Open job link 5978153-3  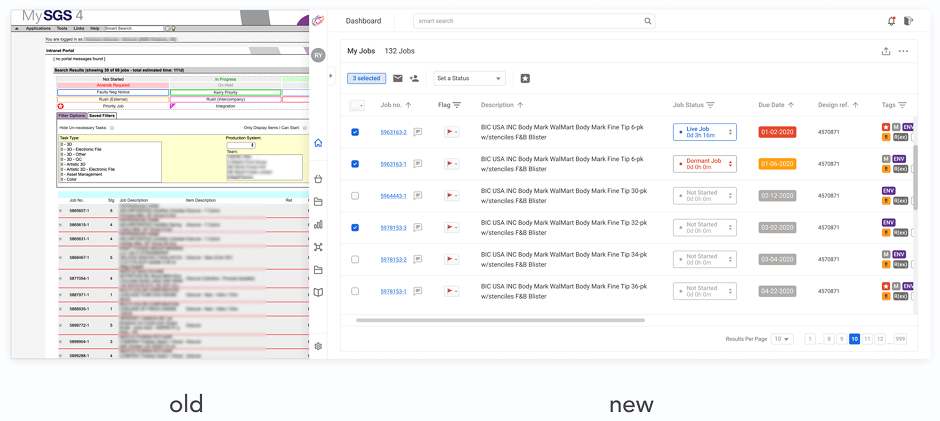click(x=393, y=227)
